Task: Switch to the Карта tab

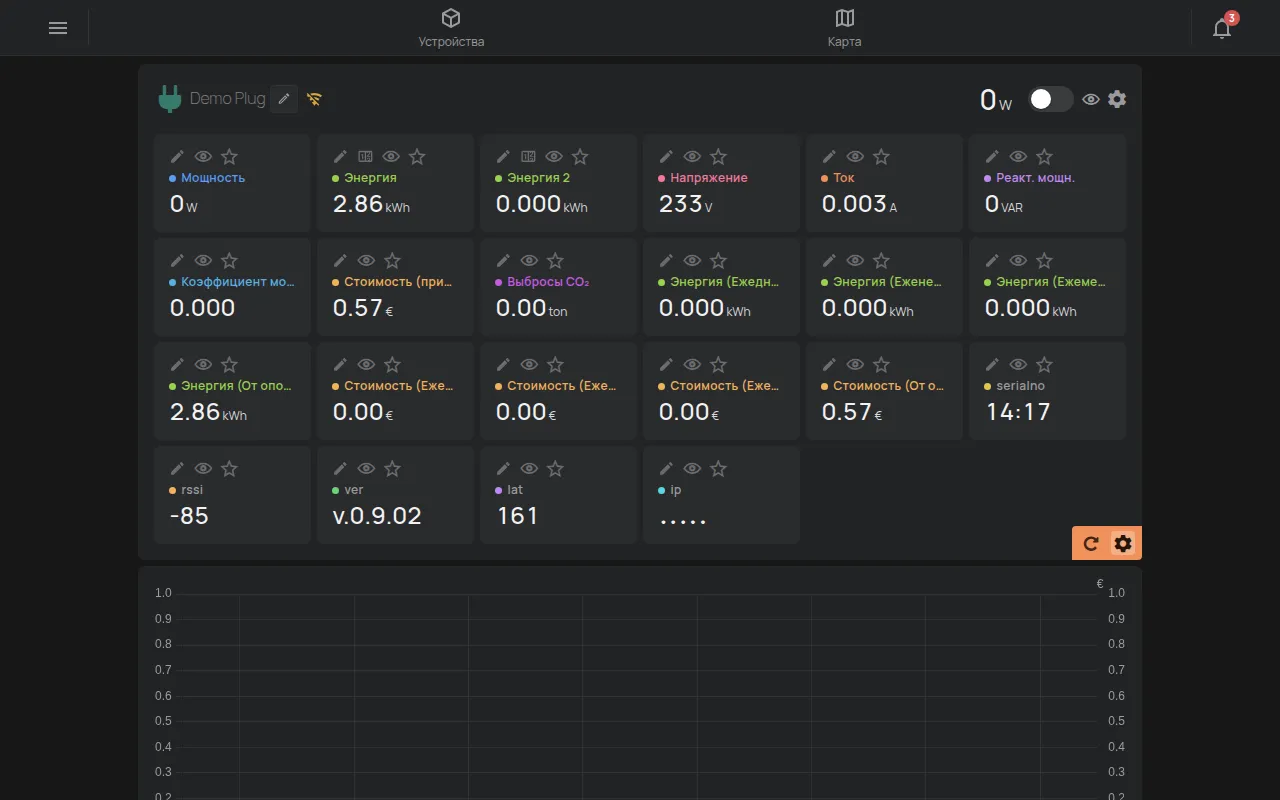Action: tap(844, 28)
